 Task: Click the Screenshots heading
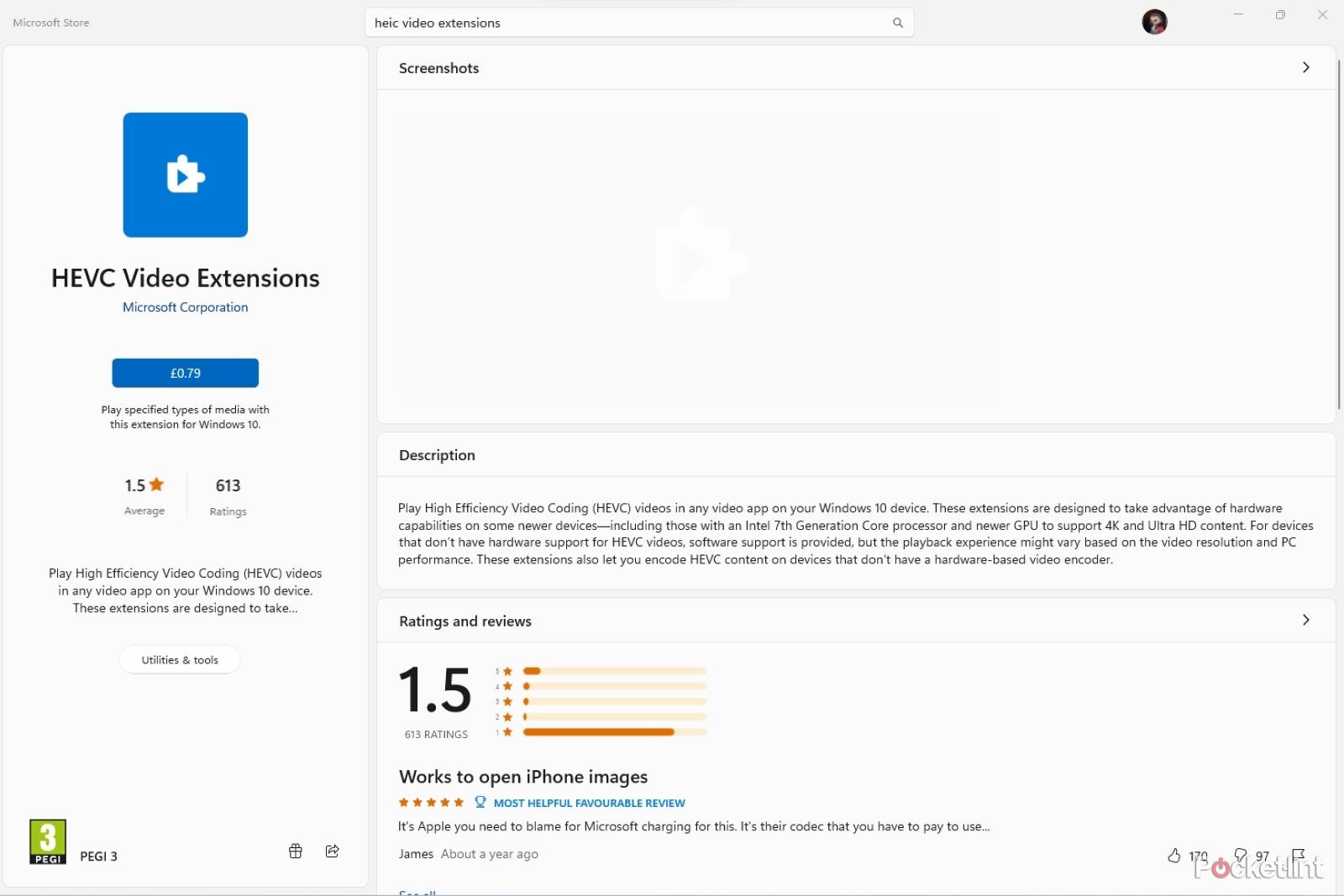[x=438, y=68]
